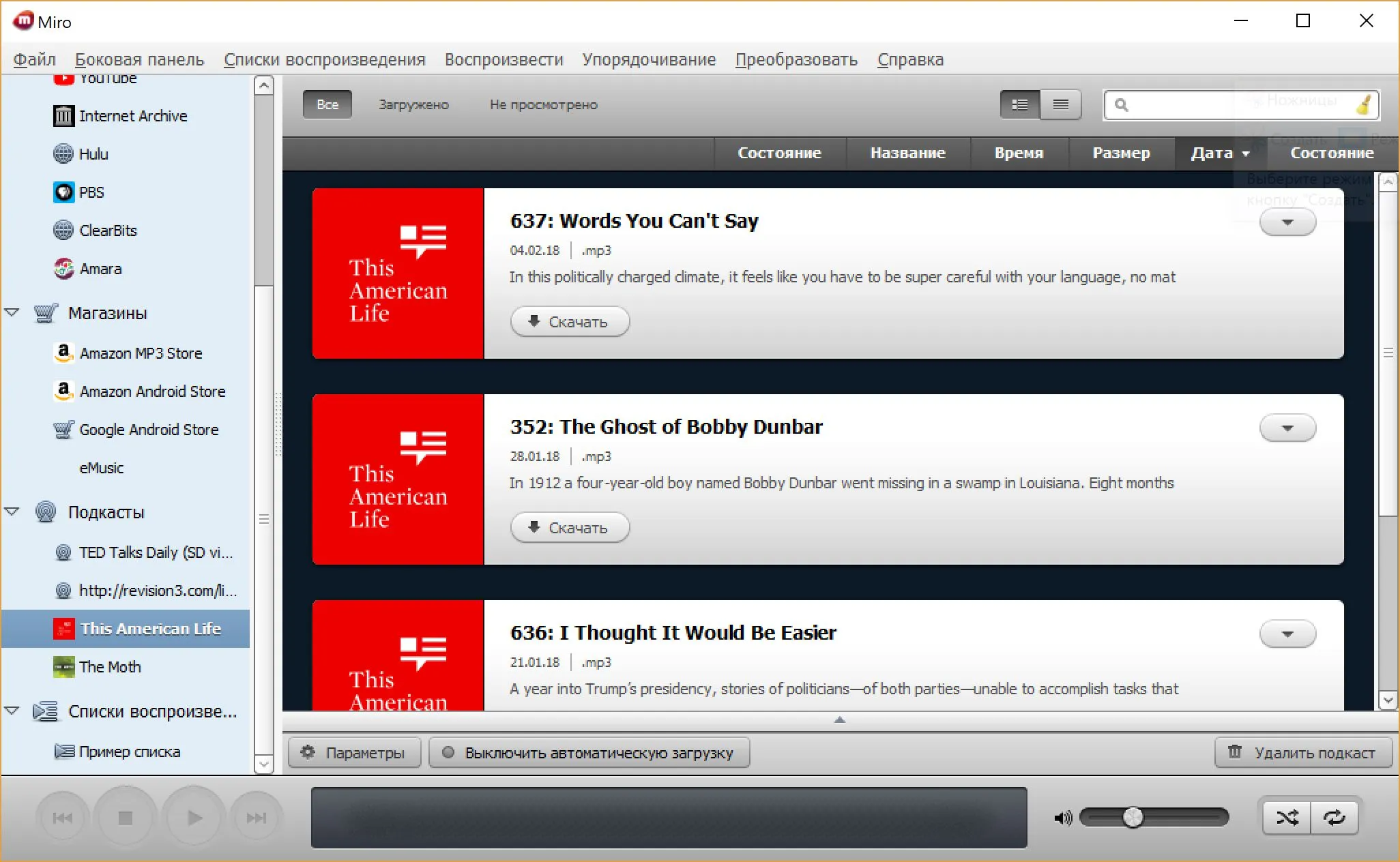Open The Moth podcast icon
This screenshot has width=1400, height=862.
63,667
